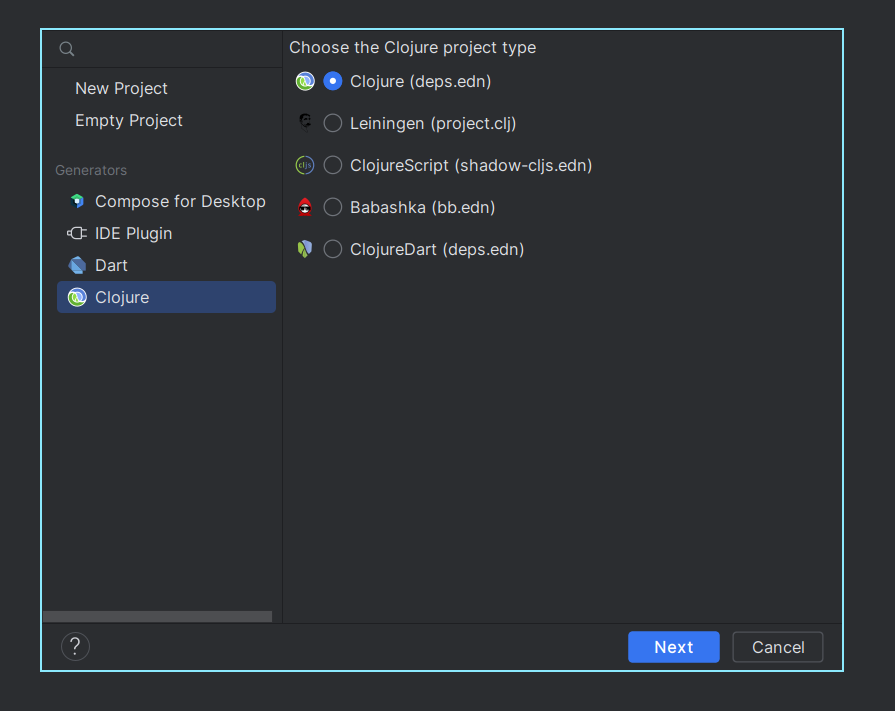Click the ClojureScript (shadow-cljs.edn) label text
This screenshot has height=711, width=895.
(471, 165)
